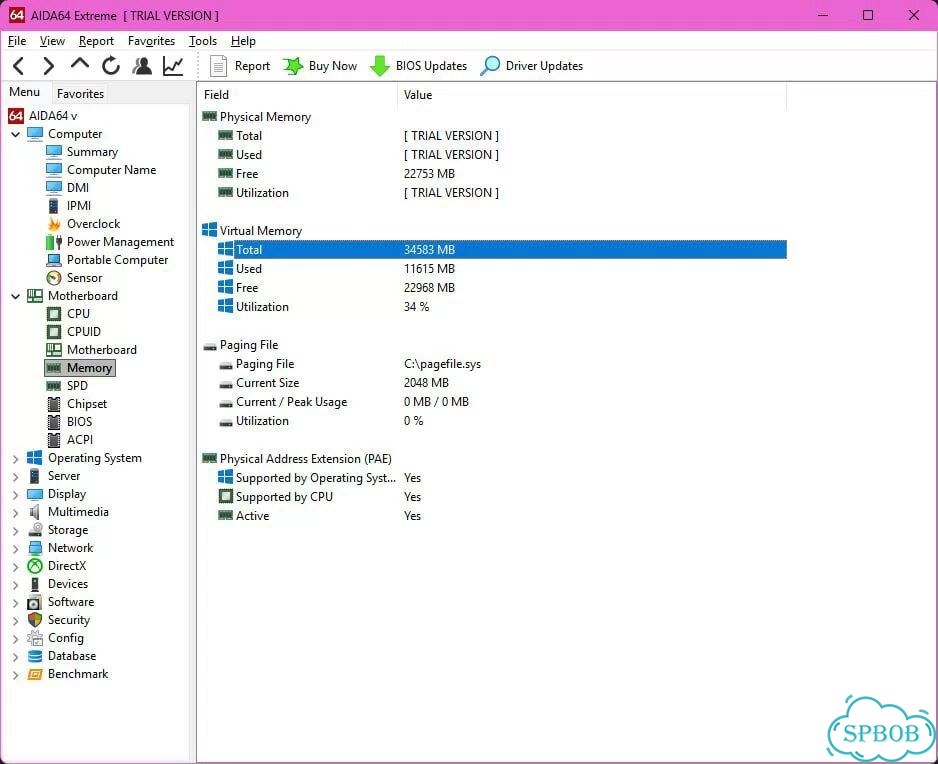Click the Report document icon in the toolbar
Image resolution: width=938 pixels, height=764 pixels.
[218, 66]
